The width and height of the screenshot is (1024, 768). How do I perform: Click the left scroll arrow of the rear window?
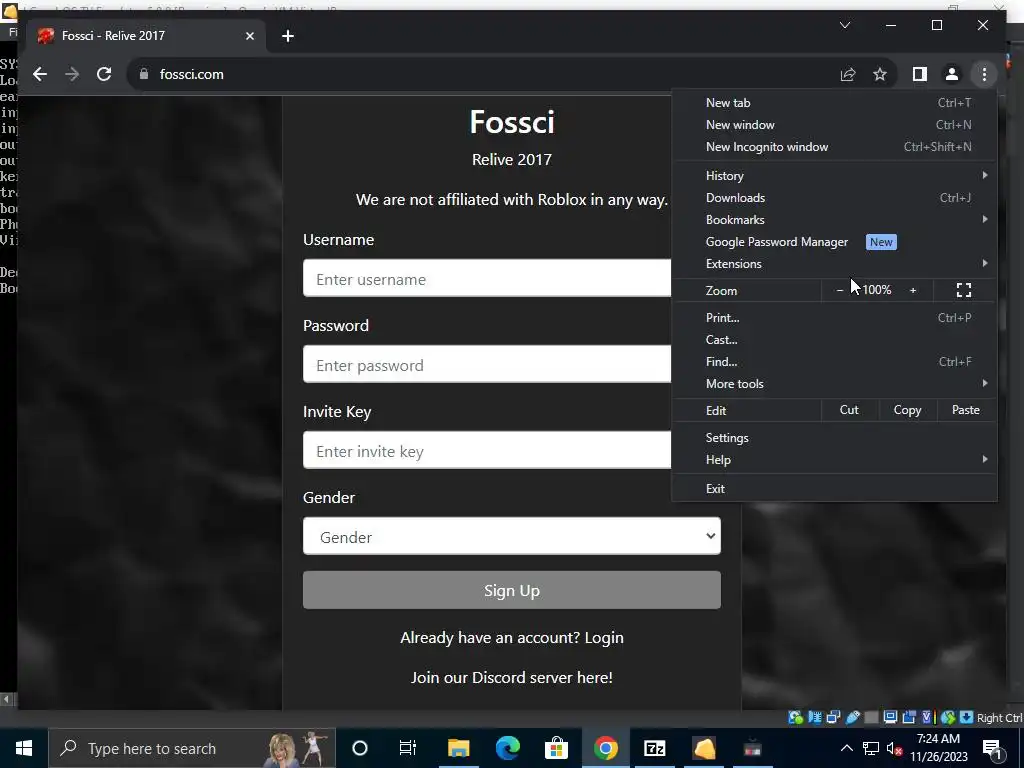click(7, 699)
